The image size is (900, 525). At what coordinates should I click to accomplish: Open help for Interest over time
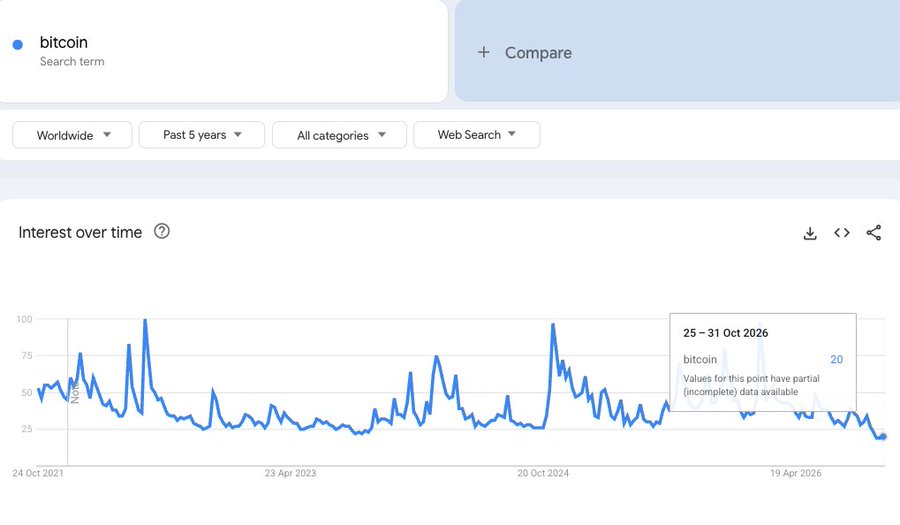(162, 231)
